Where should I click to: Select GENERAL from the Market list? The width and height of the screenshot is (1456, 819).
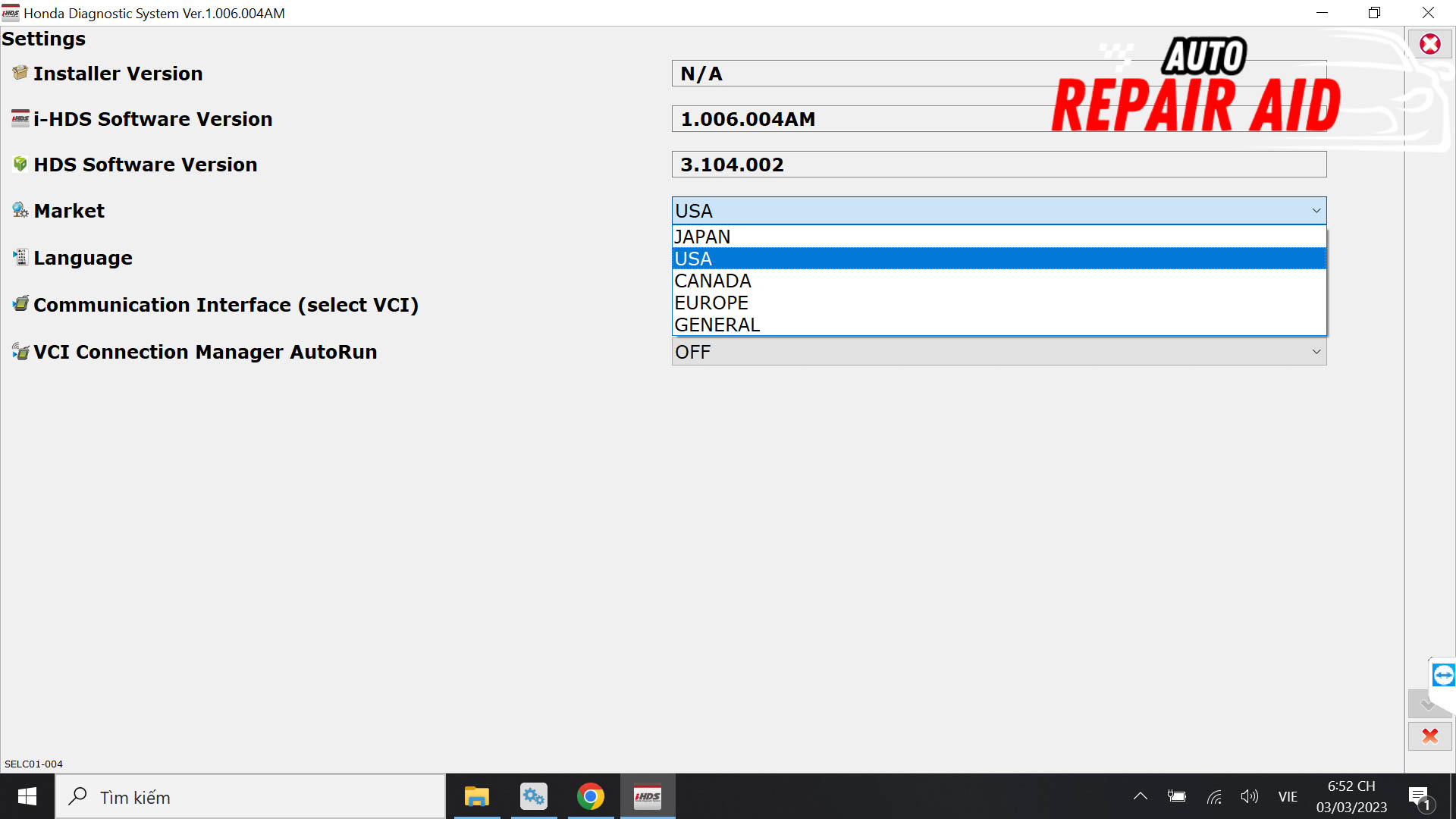pos(716,324)
